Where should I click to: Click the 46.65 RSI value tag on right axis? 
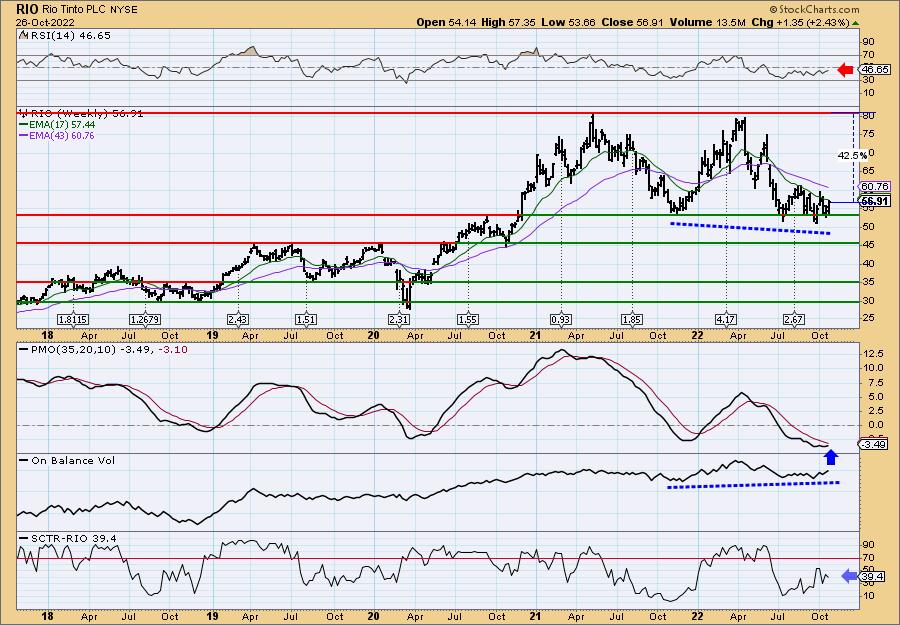874,69
